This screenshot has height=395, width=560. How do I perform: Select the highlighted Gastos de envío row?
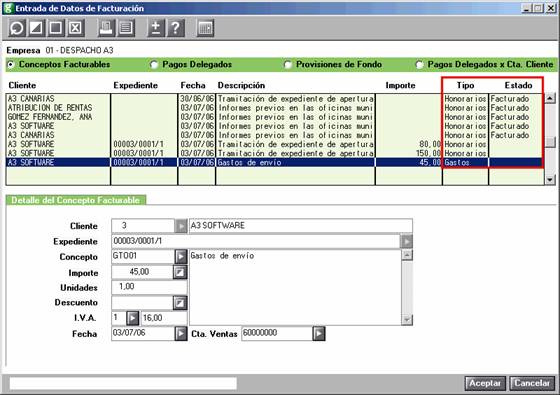tap(275, 162)
